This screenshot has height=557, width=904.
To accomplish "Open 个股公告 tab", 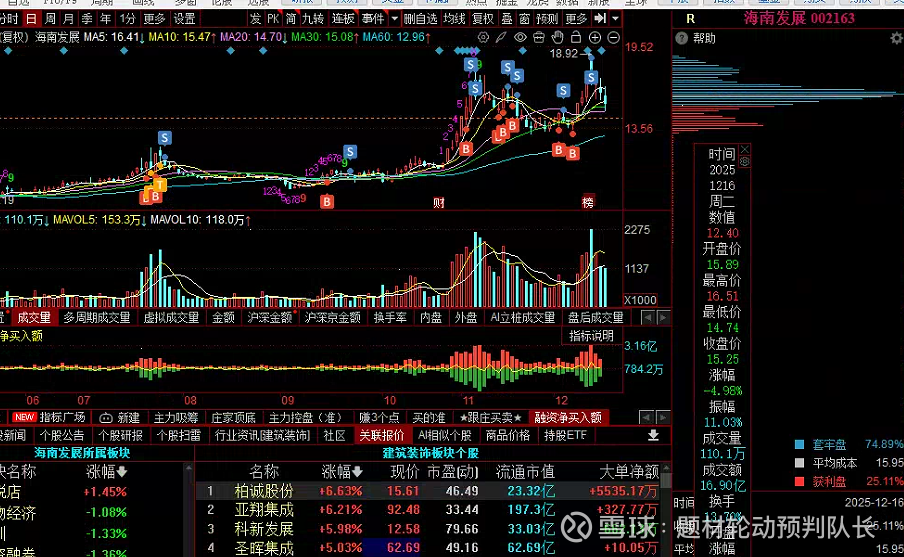I will pyautogui.click(x=62, y=435).
